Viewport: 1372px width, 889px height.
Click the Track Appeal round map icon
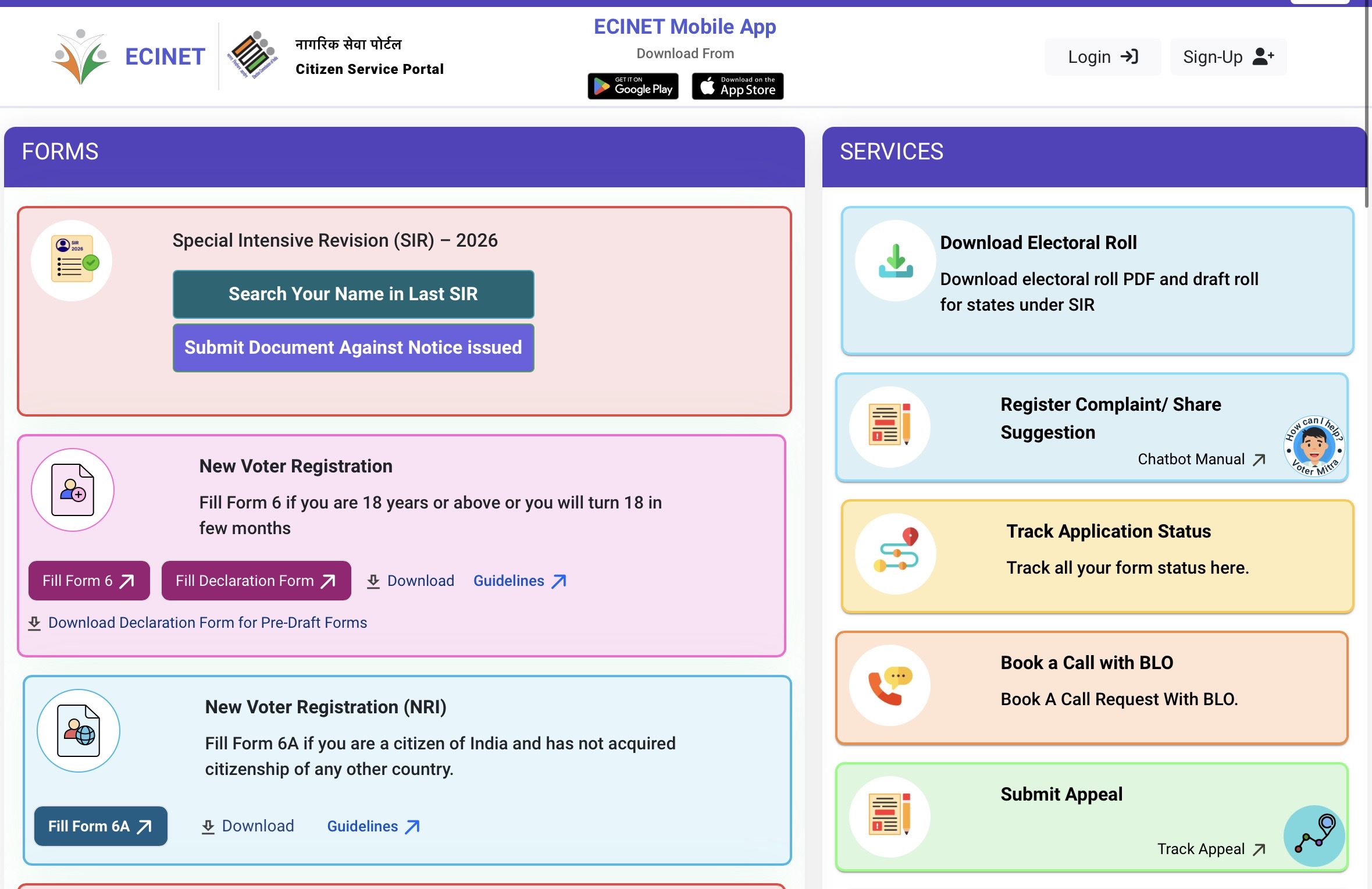click(x=1314, y=835)
